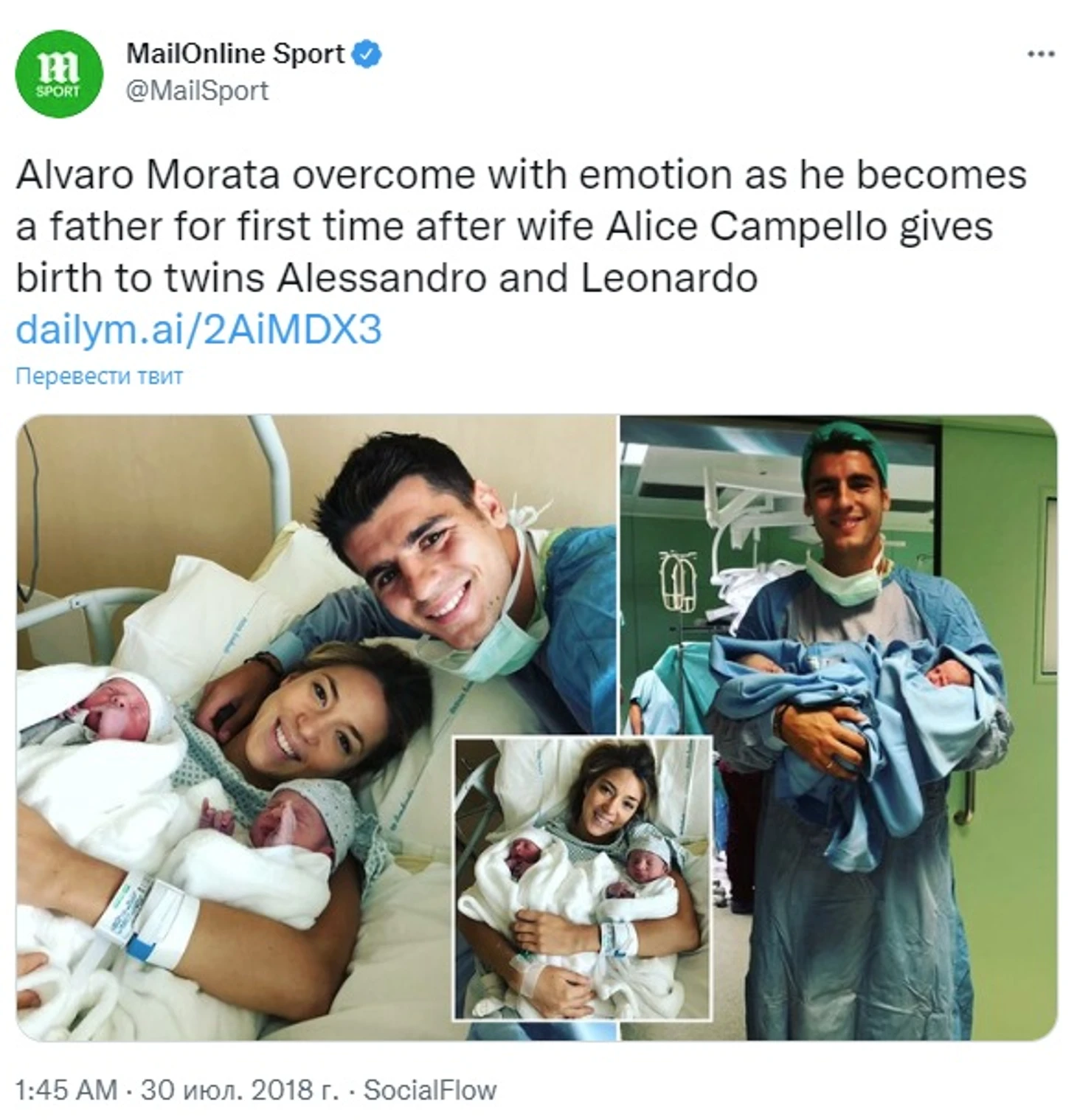Click the 1:45 AM timestamp
Viewport: 1077px width, 1120px height.
click(x=66, y=1090)
